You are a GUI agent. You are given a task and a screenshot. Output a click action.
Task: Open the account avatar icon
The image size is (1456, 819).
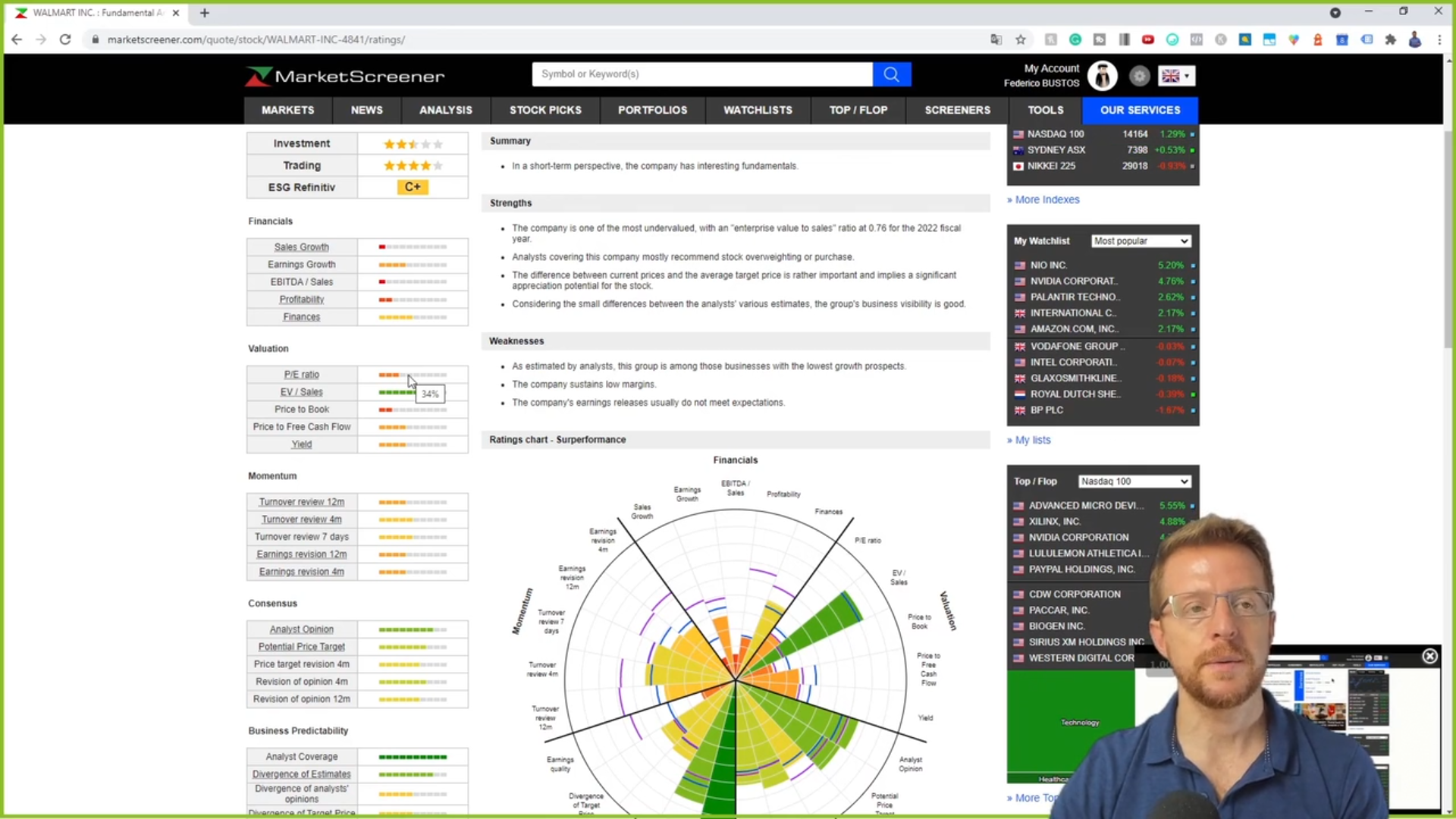pyautogui.click(x=1102, y=76)
